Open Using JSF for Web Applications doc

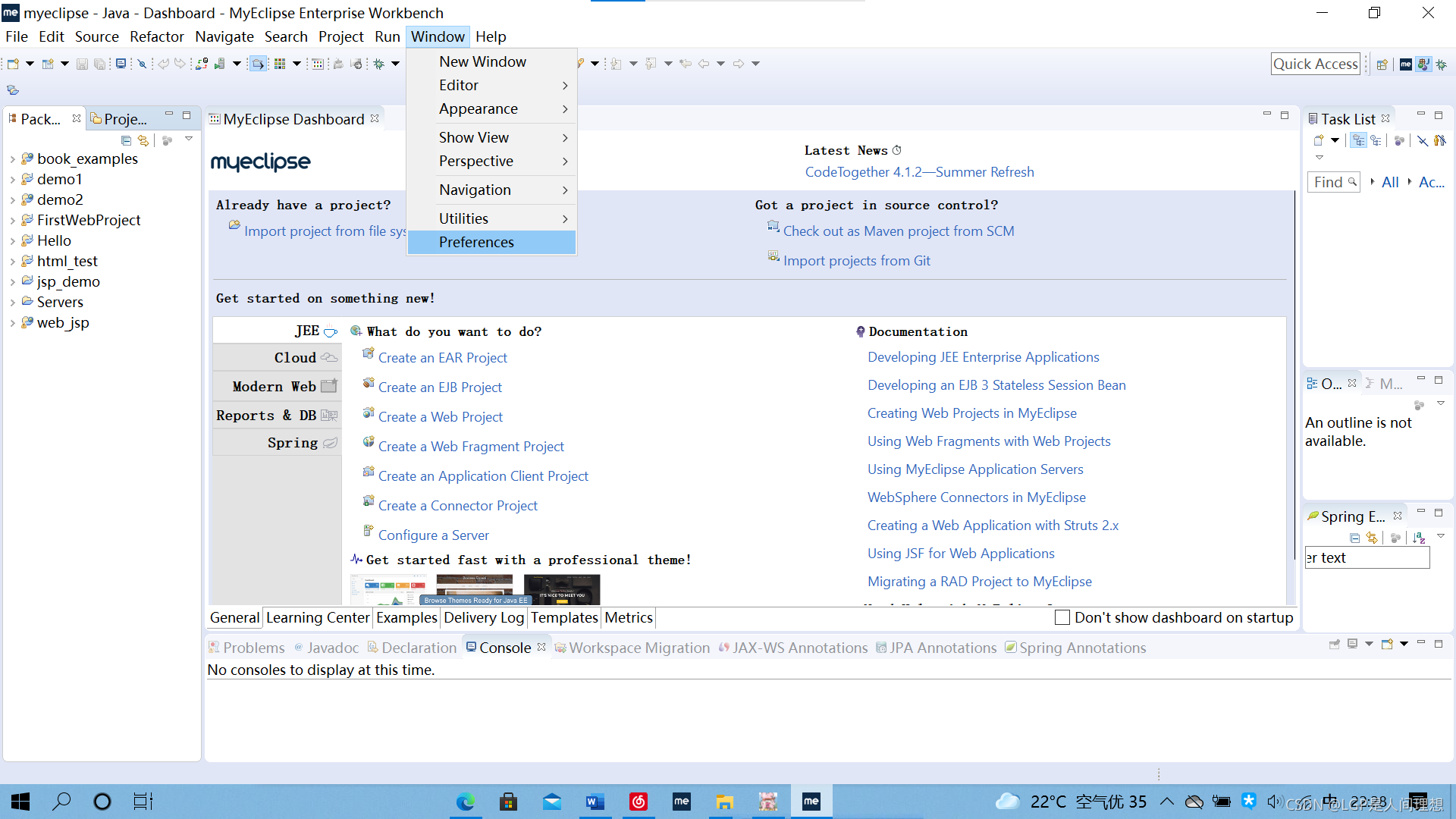click(961, 554)
